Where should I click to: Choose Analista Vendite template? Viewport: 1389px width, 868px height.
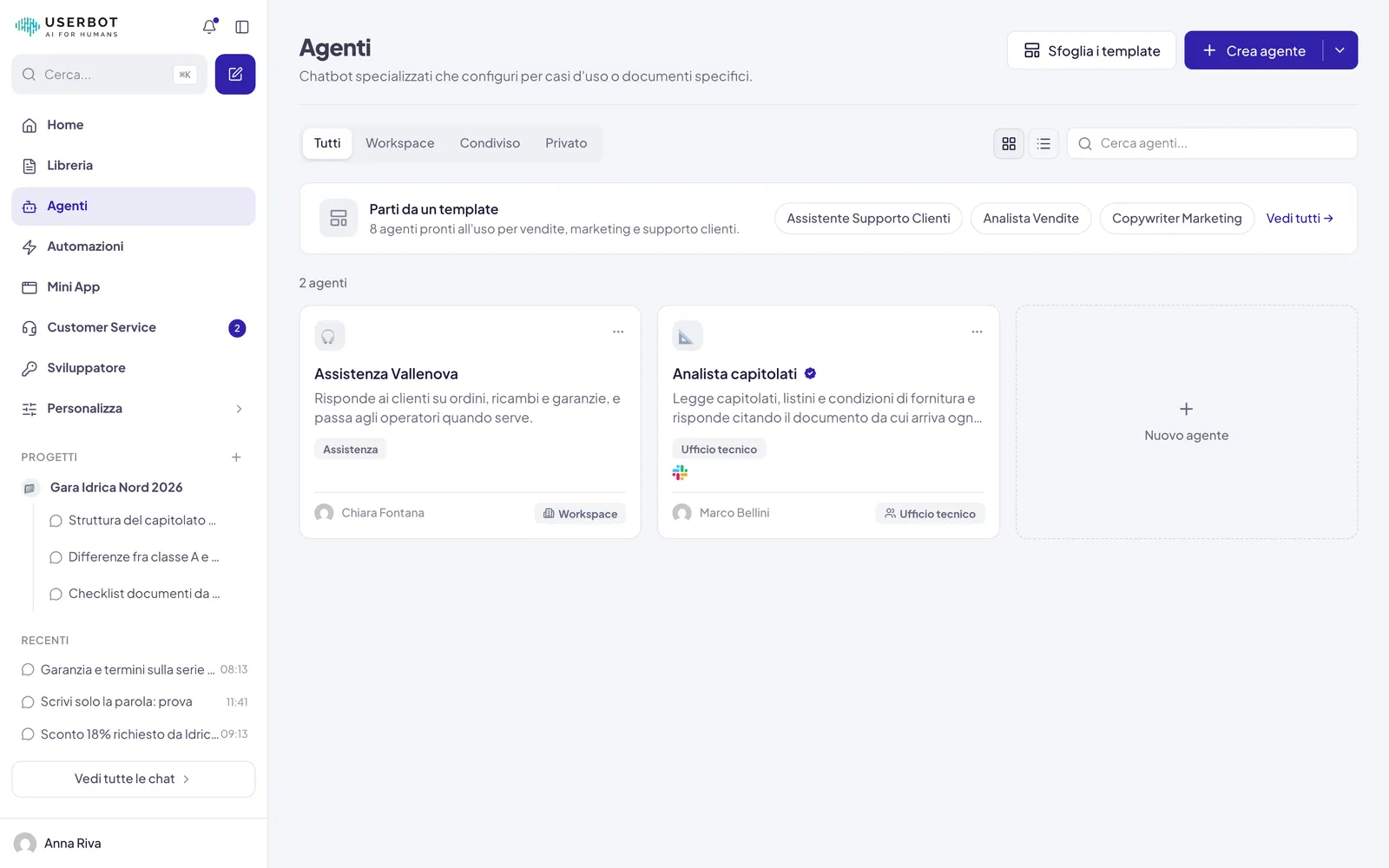[1030, 219]
